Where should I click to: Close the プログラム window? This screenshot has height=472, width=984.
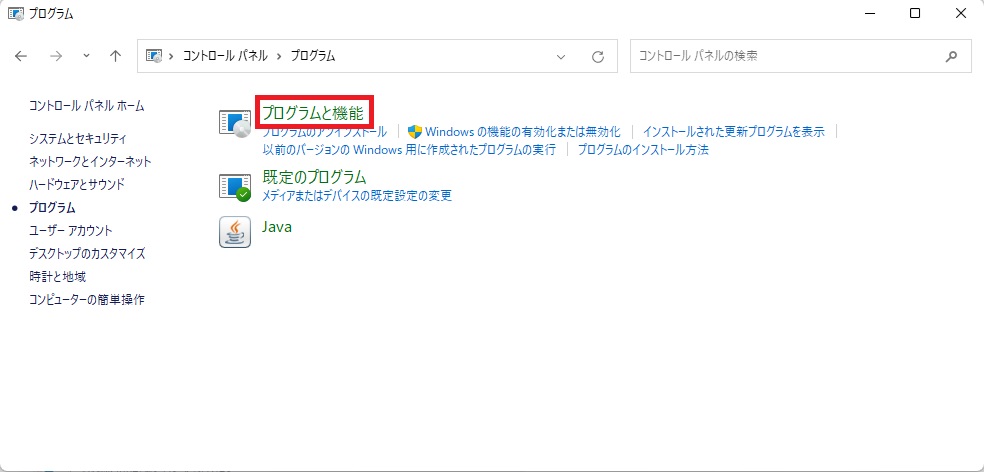click(961, 13)
